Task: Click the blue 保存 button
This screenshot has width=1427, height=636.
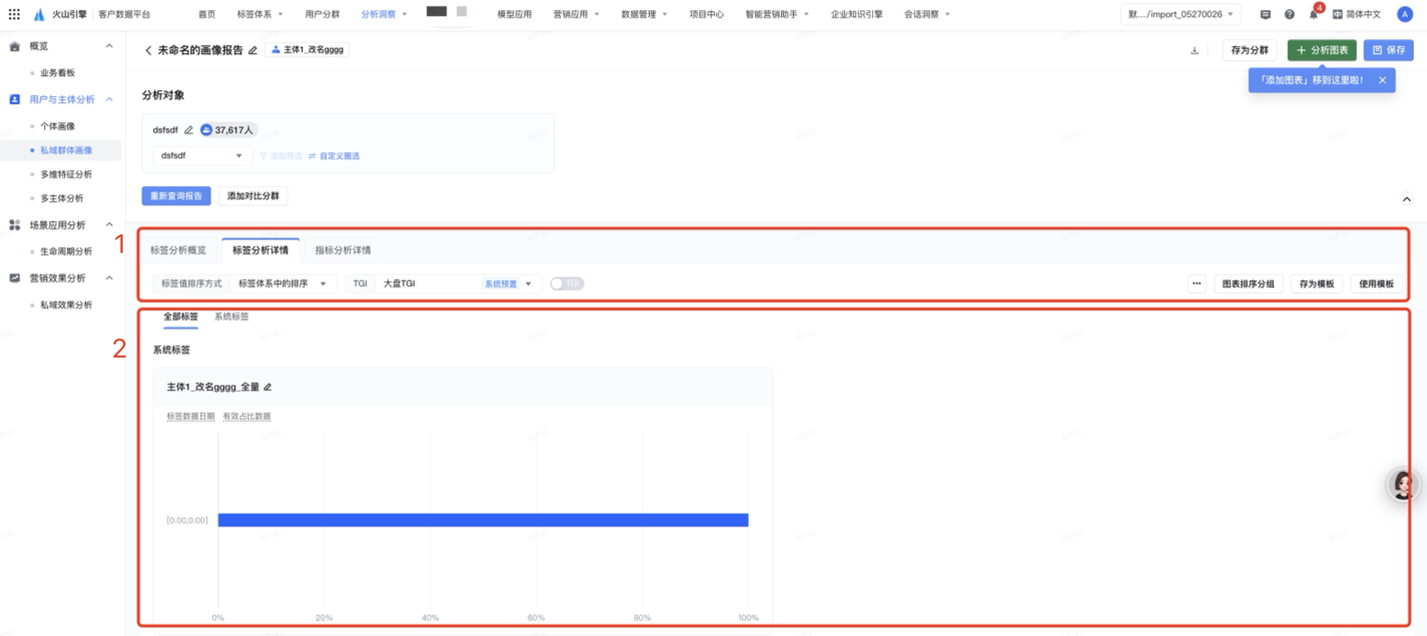Action: [1388, 50]
